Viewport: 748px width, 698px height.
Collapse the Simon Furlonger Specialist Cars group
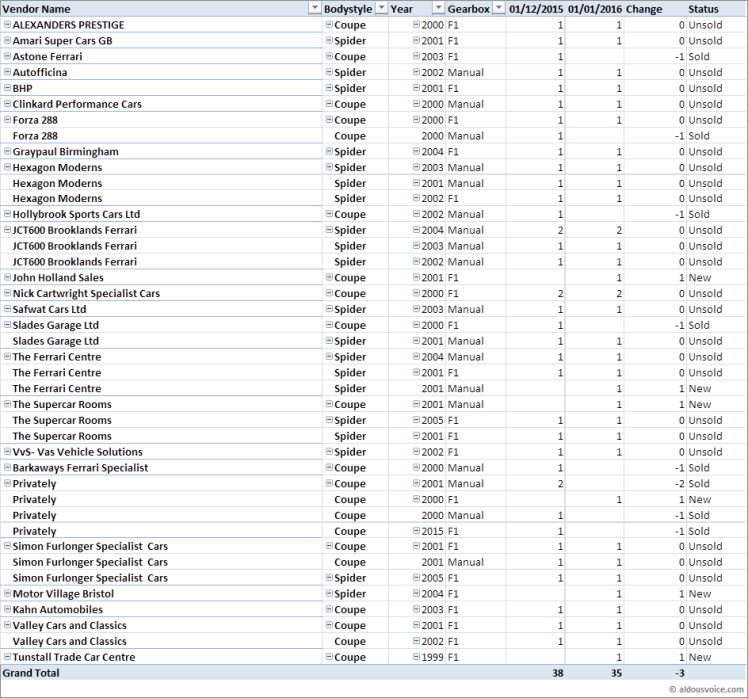tap(7, 546)
